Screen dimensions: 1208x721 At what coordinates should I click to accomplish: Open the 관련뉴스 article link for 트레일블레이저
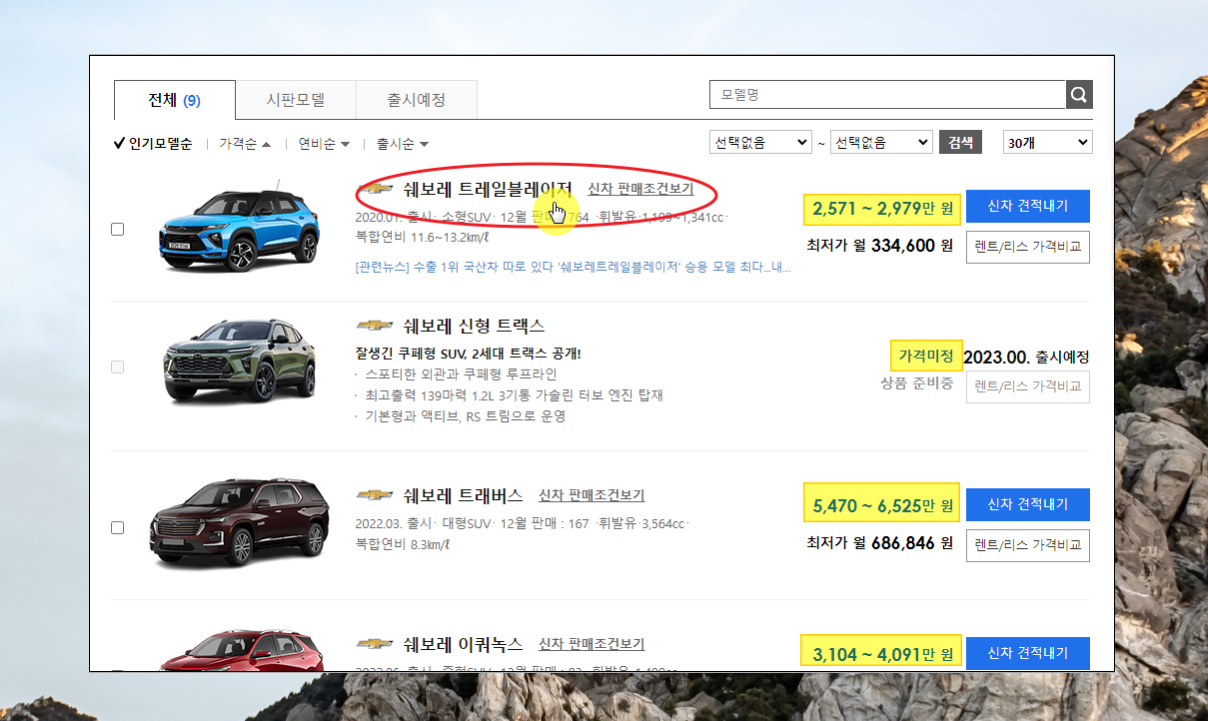click(x=573, y=268)
